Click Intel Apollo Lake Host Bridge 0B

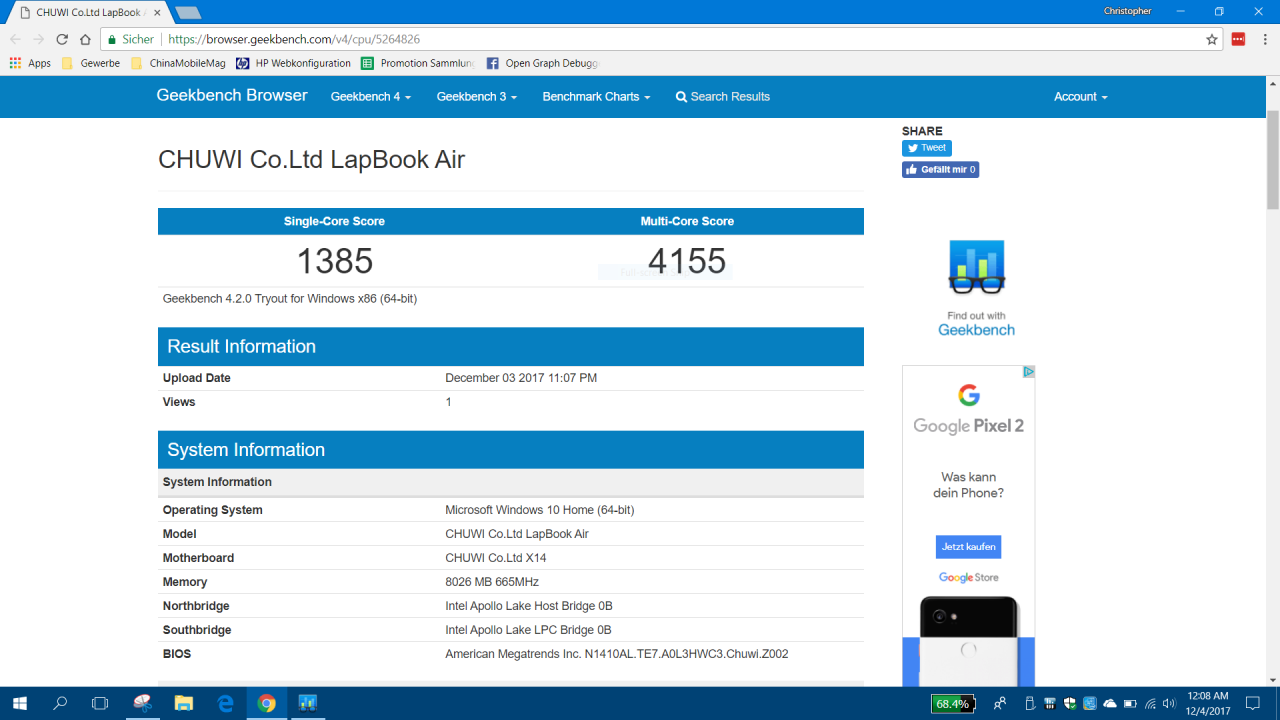pos(528,606)
